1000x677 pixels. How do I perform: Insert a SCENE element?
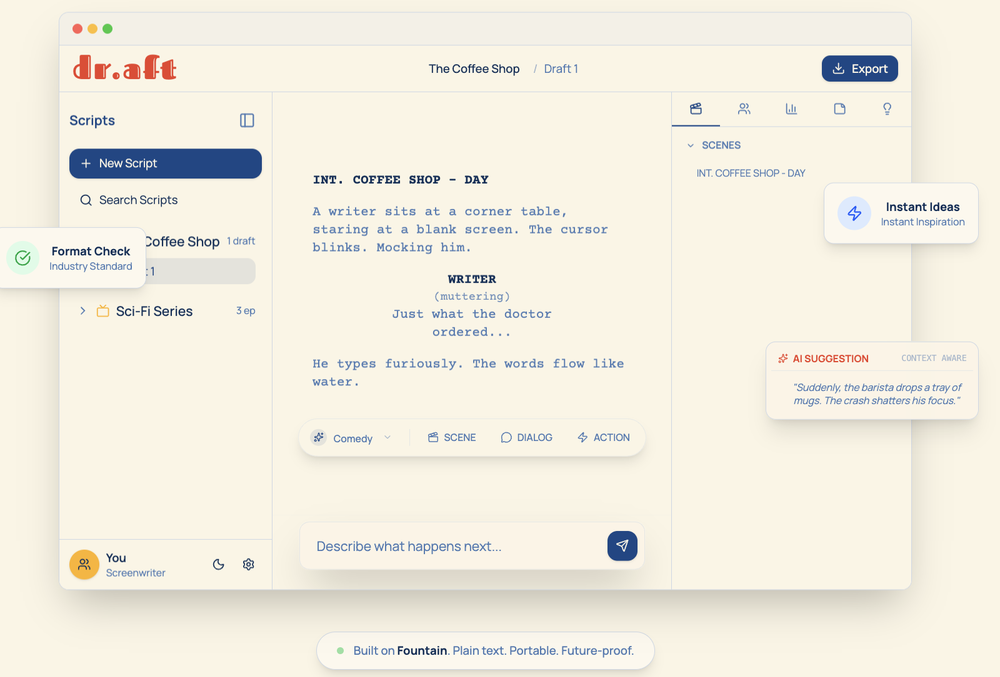[x=452, y=437]
